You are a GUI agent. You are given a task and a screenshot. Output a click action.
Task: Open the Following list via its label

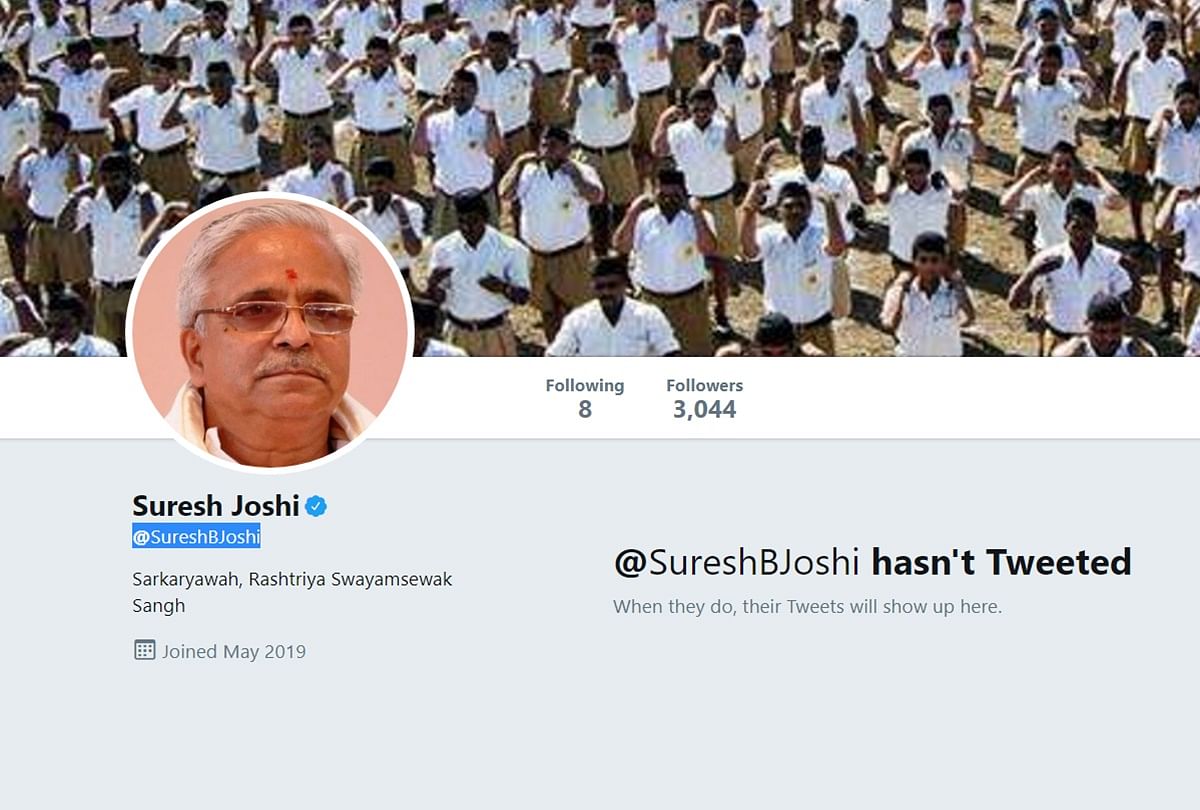pos(584,385)
